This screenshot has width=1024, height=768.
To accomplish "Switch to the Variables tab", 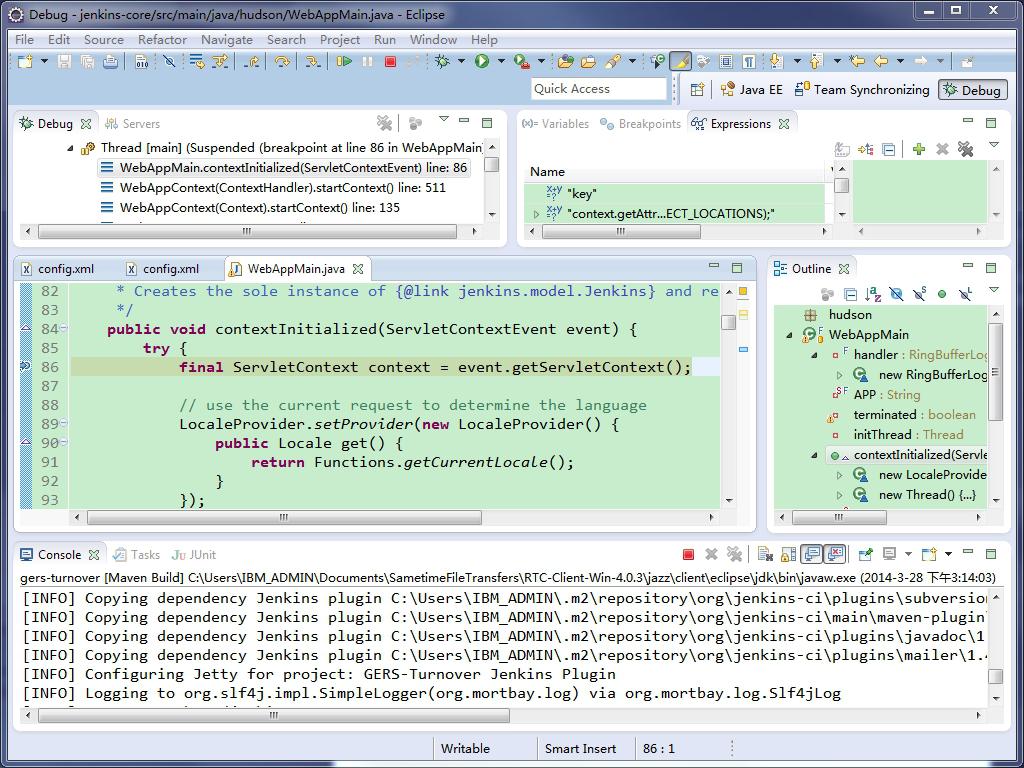I will click(556, 123).
